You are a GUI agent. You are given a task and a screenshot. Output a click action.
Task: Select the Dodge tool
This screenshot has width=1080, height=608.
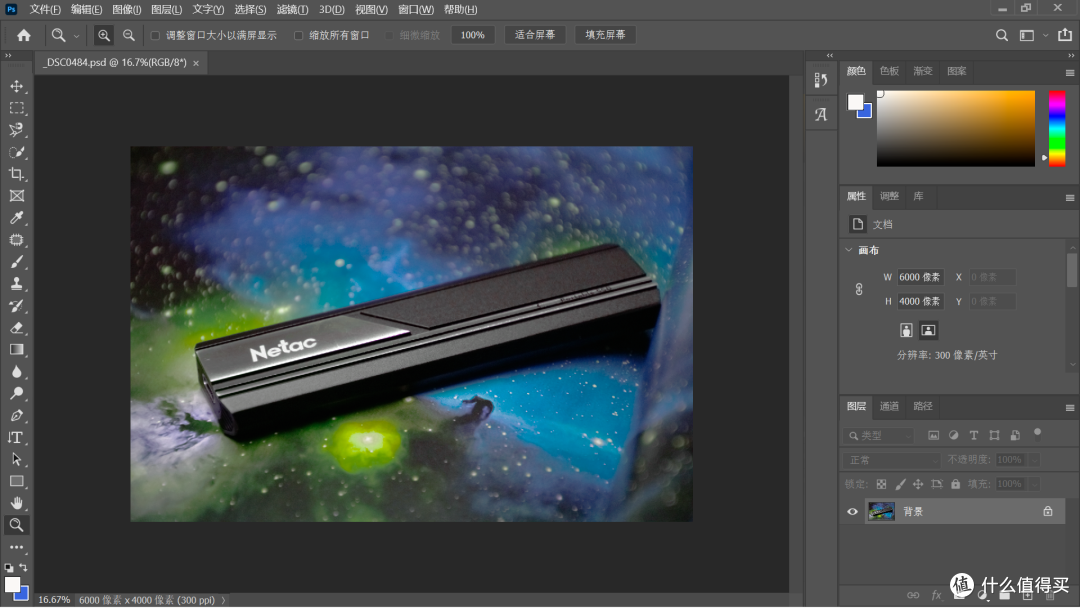pos(17,394)
